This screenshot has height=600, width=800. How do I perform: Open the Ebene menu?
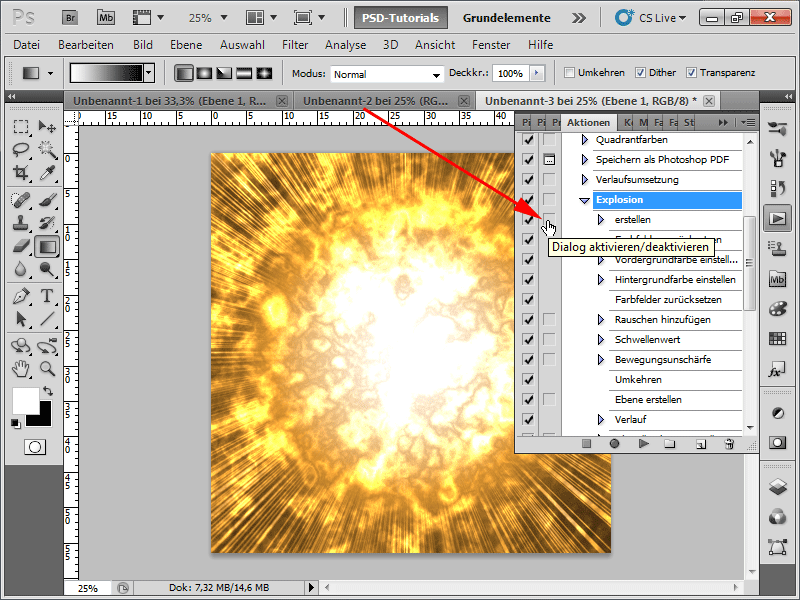186,45
